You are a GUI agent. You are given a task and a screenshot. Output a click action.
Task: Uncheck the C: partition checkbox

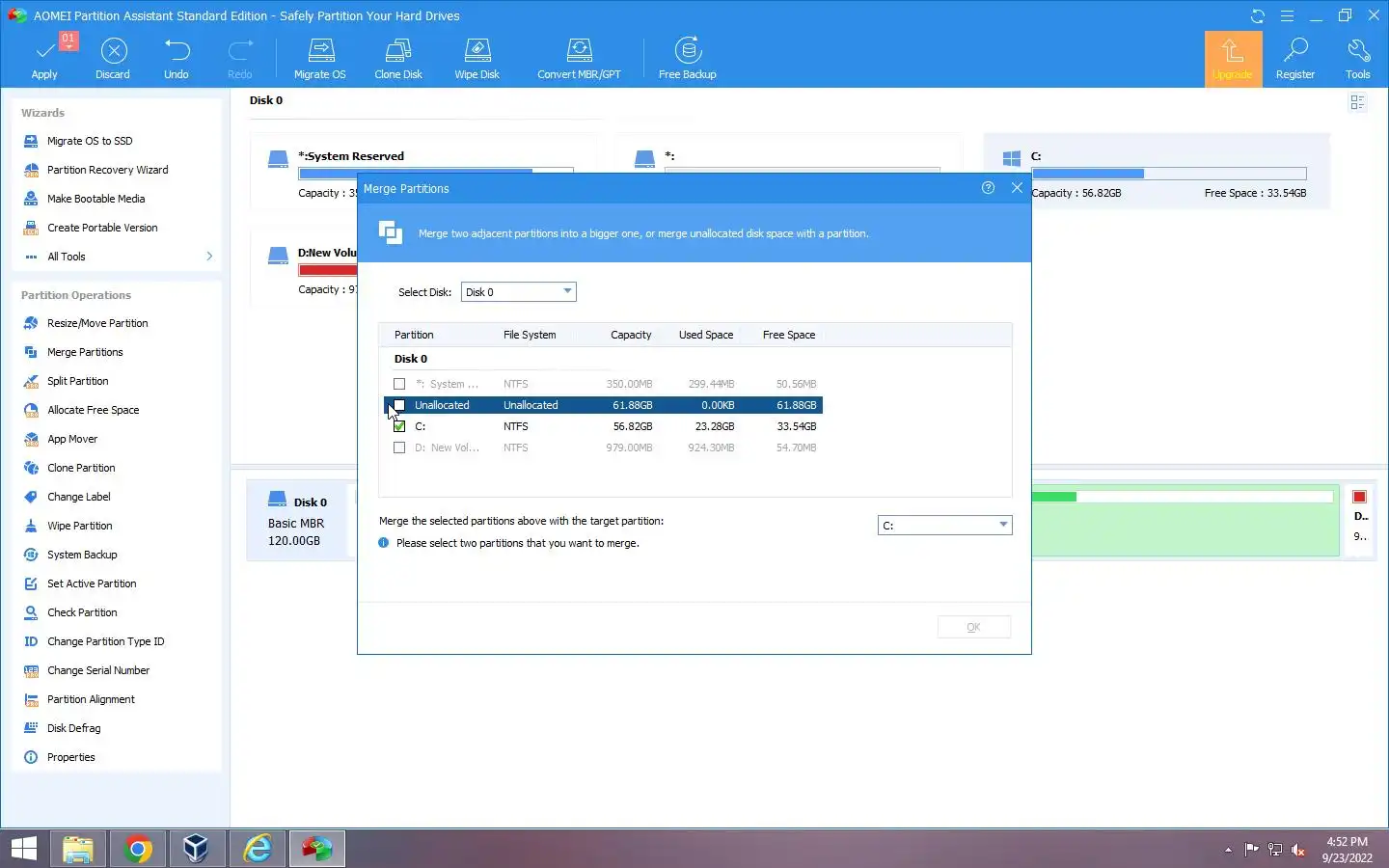pyautogui.click(x=399, y=426)
